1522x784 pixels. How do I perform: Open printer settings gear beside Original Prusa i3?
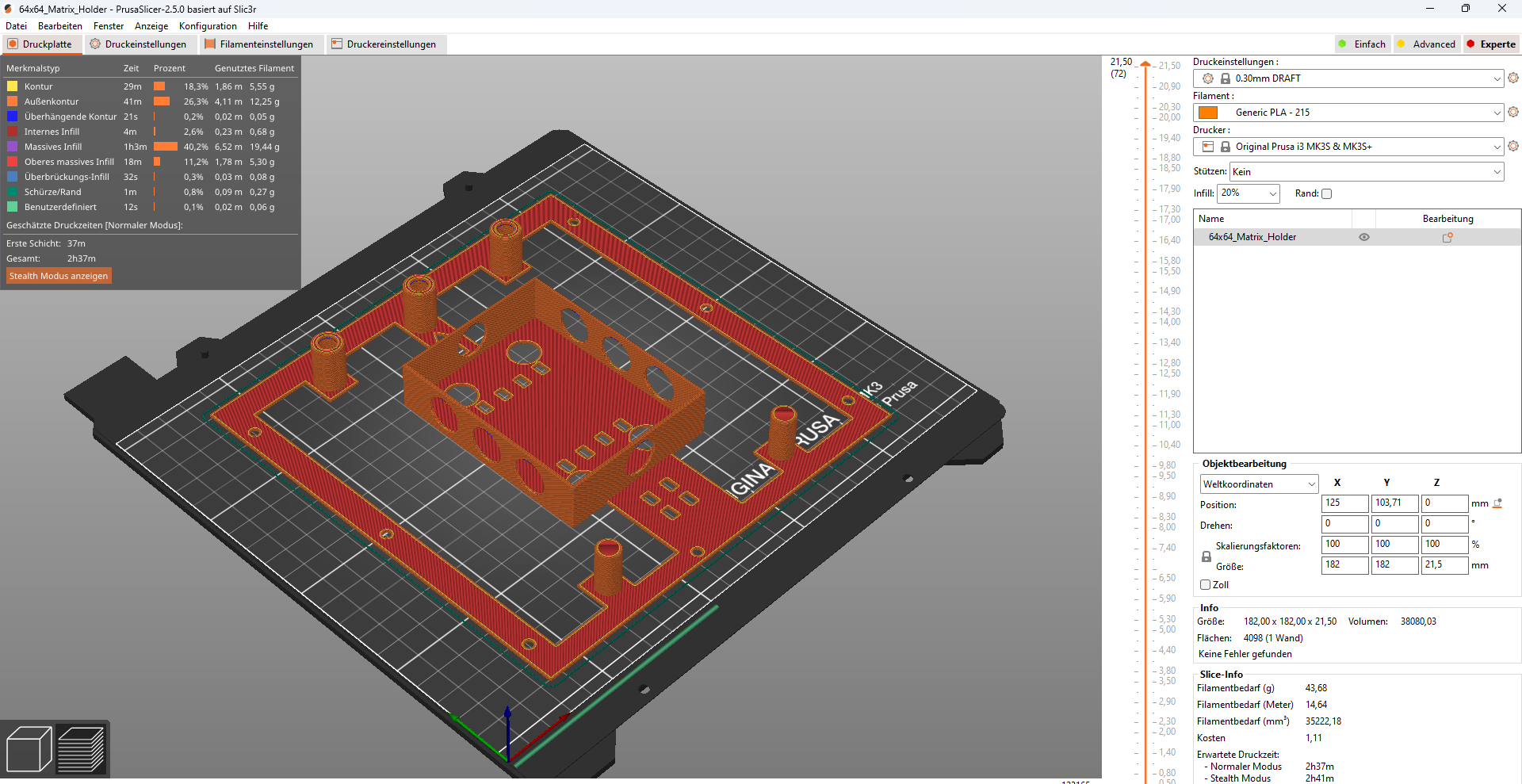click(1514, 146)
